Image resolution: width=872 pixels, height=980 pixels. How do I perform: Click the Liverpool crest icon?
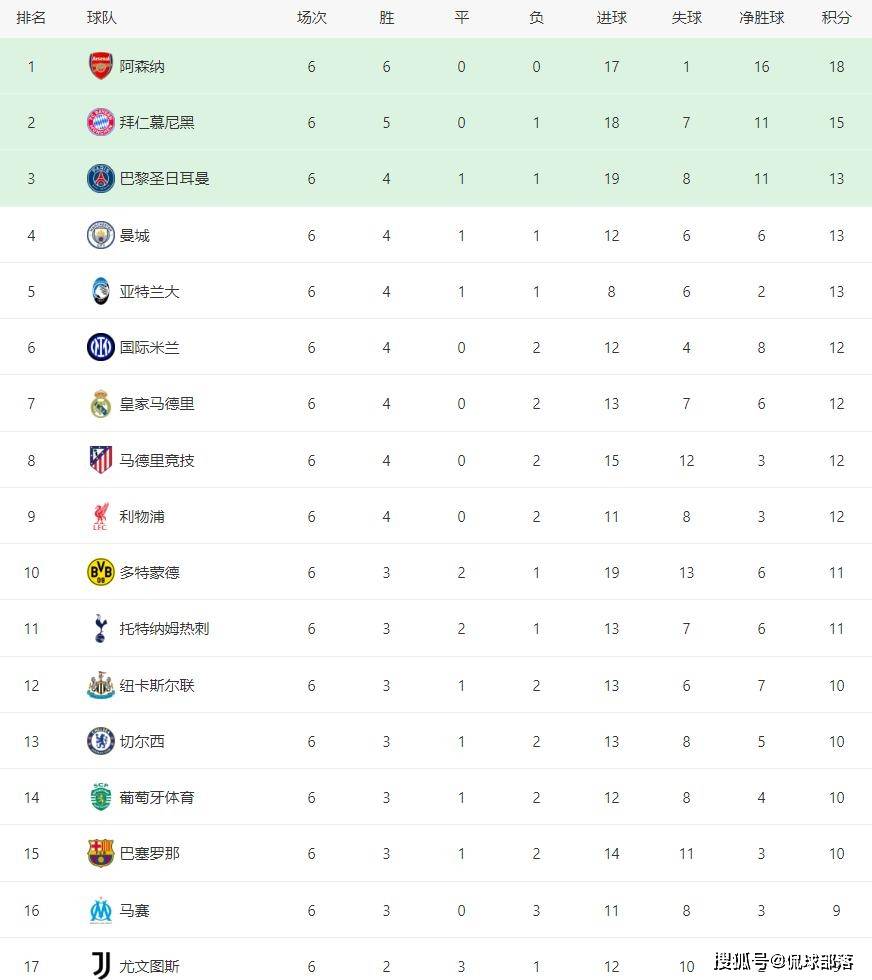[101, 517]
